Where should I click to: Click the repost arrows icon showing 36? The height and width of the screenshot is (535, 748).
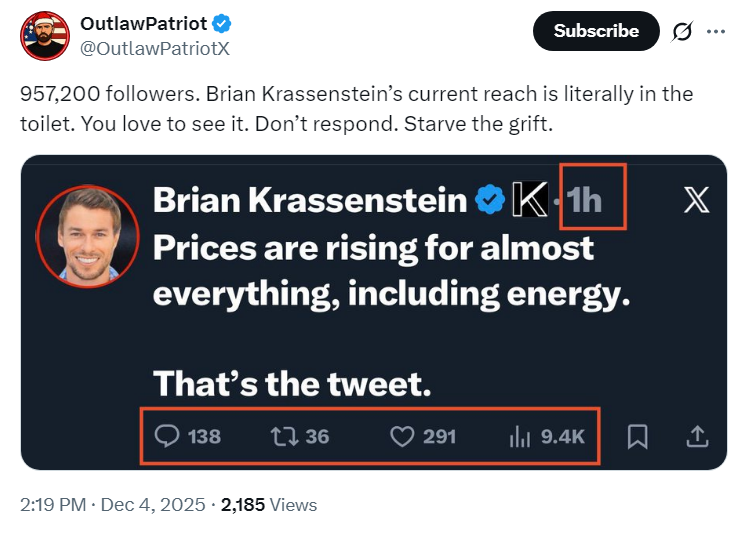pos(283,436)
